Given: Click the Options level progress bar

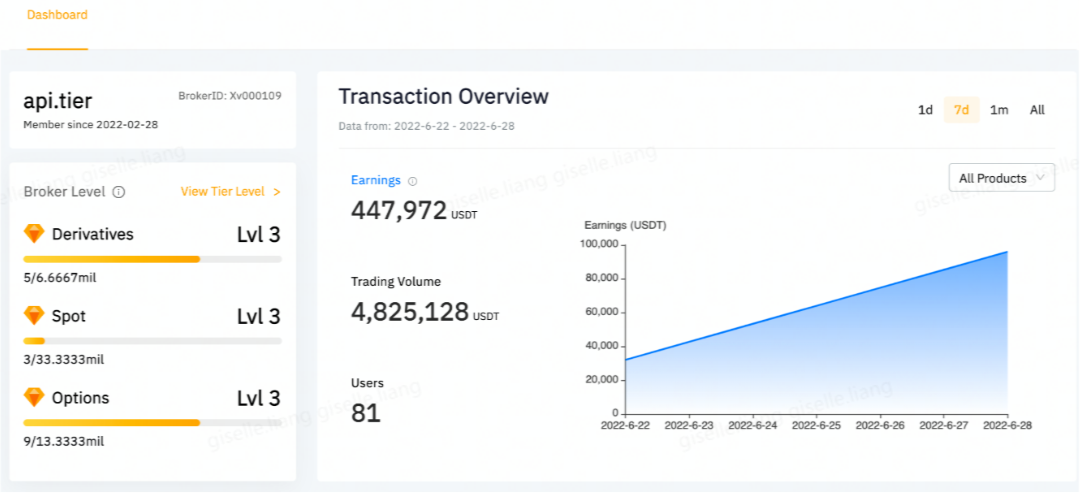Looking at the screenshot, I should pos(152,422).
